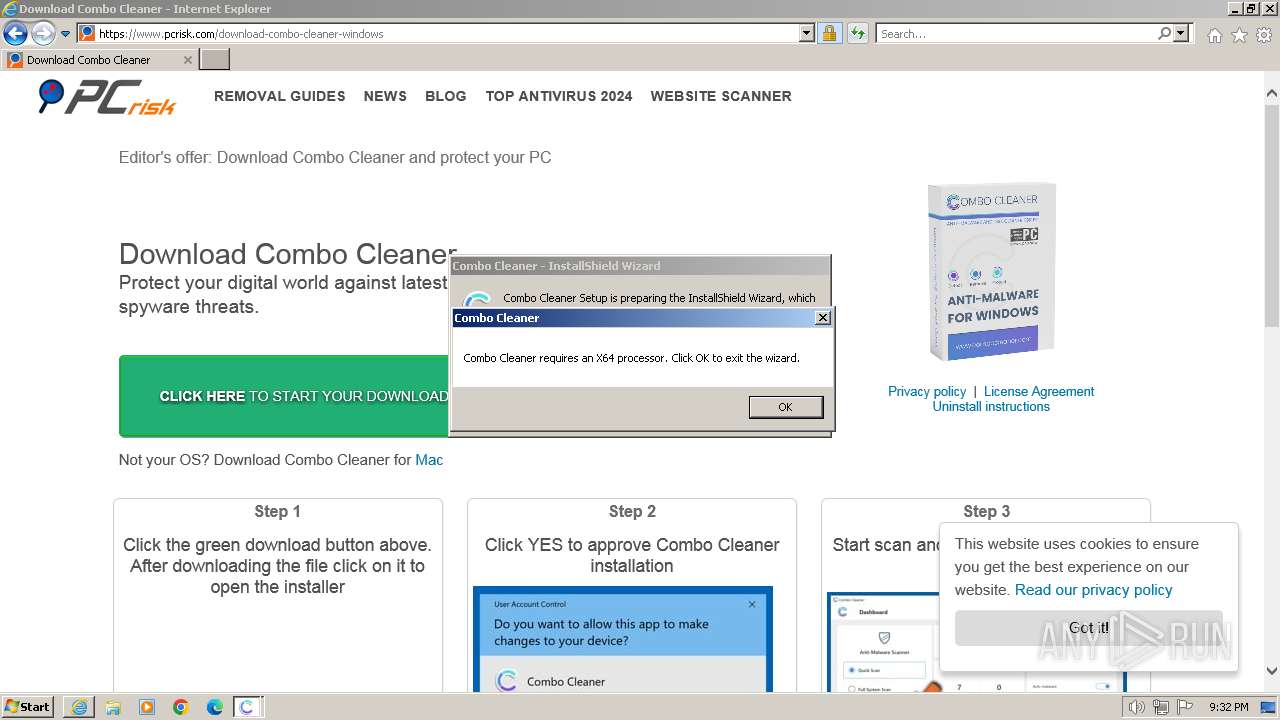Click the PCrisk logo
Image resolution: width=1280 pixels, height=720 pixels.
107,97
